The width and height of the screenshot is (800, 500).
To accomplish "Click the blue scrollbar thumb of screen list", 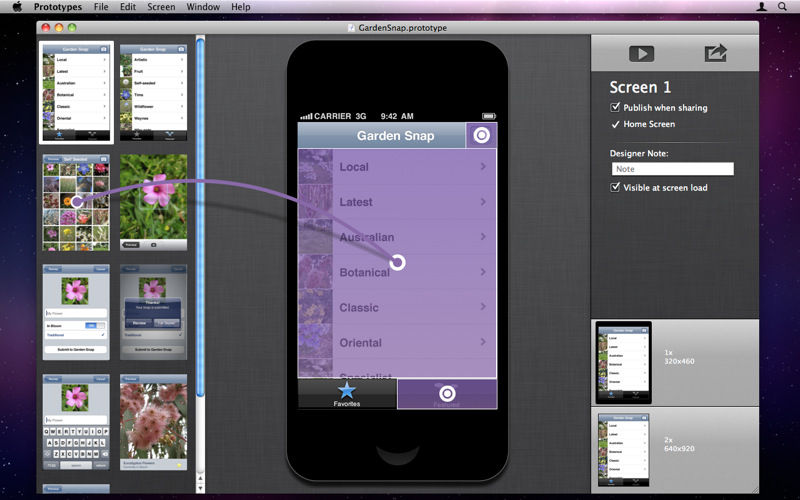I will coord(201,217).
